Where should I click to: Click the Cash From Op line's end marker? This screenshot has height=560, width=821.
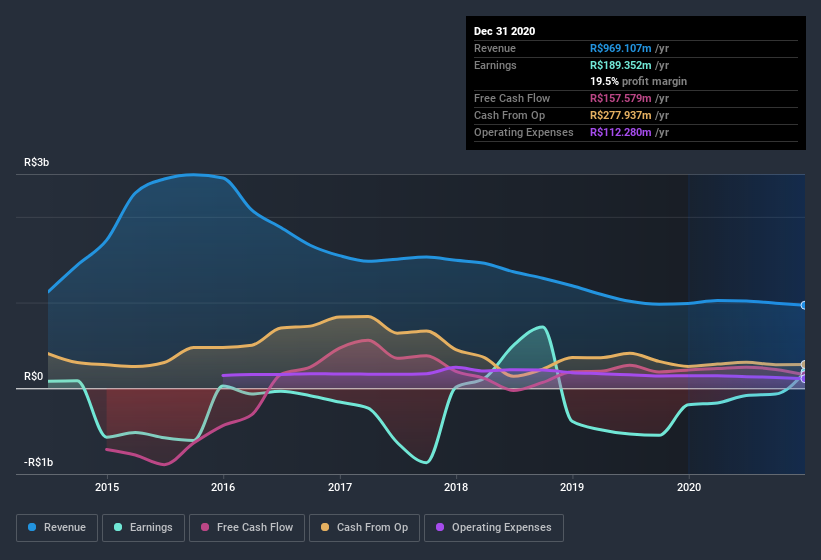(x=804, y=365)
